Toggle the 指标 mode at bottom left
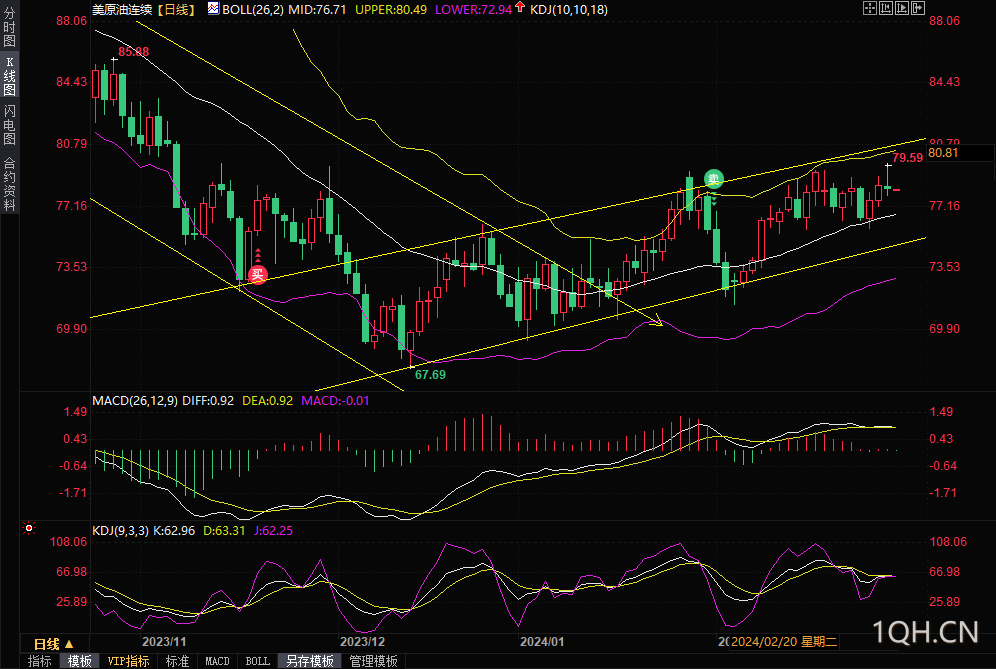Screen dimensions: 996x669 (40, 661)
